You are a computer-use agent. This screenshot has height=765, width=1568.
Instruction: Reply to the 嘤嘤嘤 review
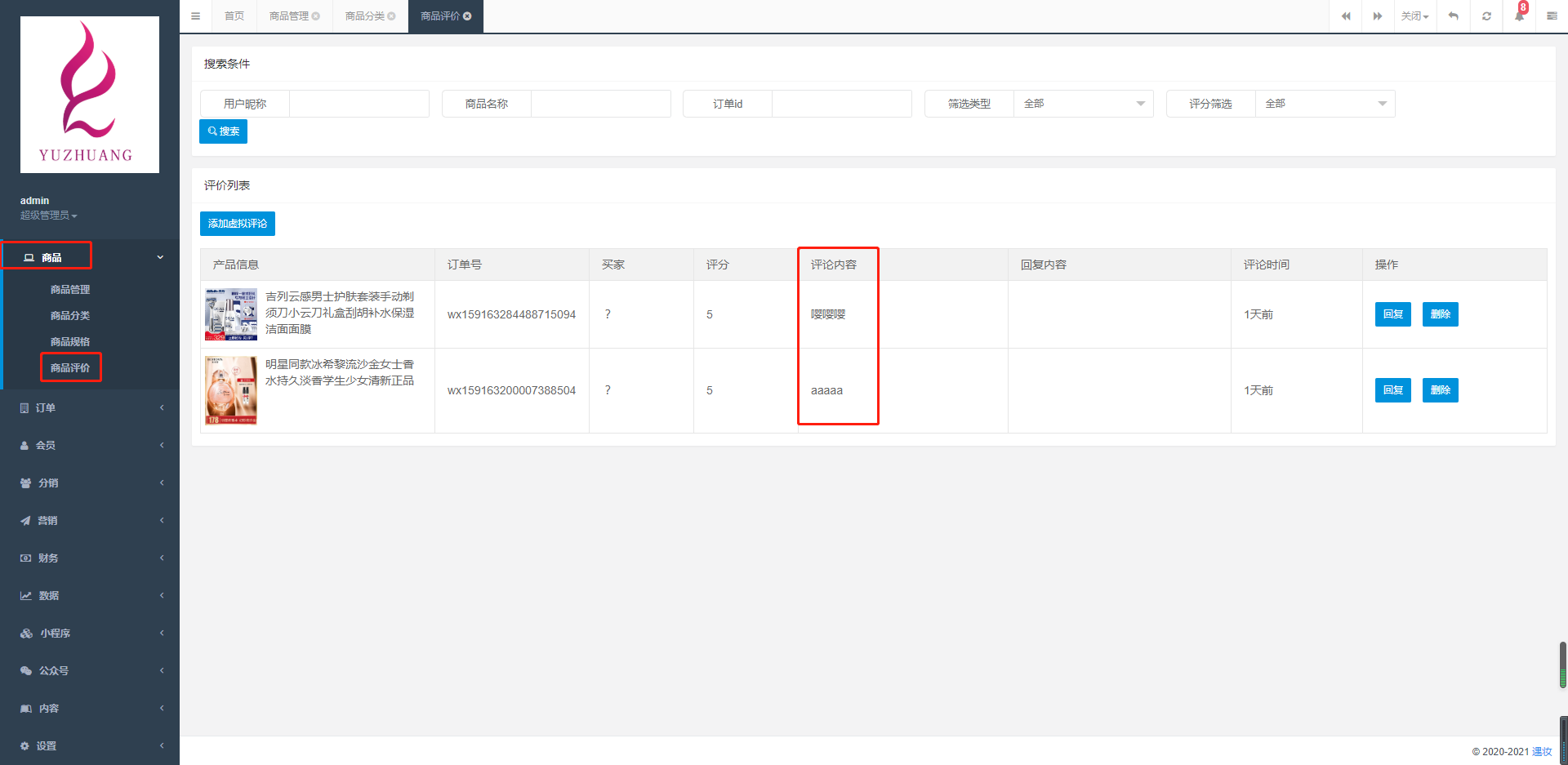coord(1393,314)
